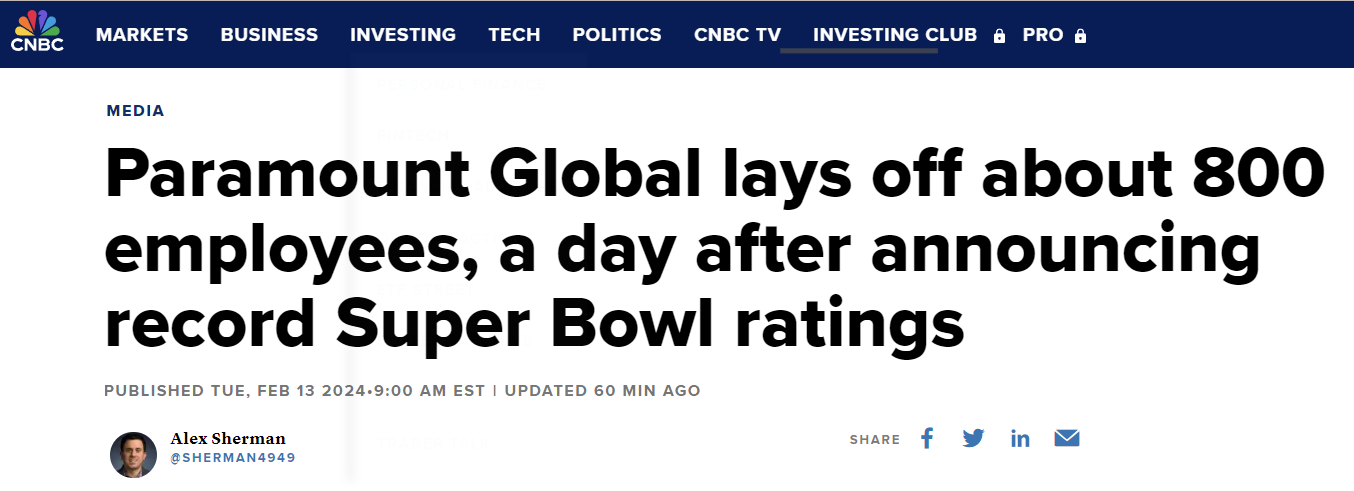Image resolution: width=1354 pixels, height=491 pixels.
Task: Share the article on Twitter
Action: tap(973, 438)
